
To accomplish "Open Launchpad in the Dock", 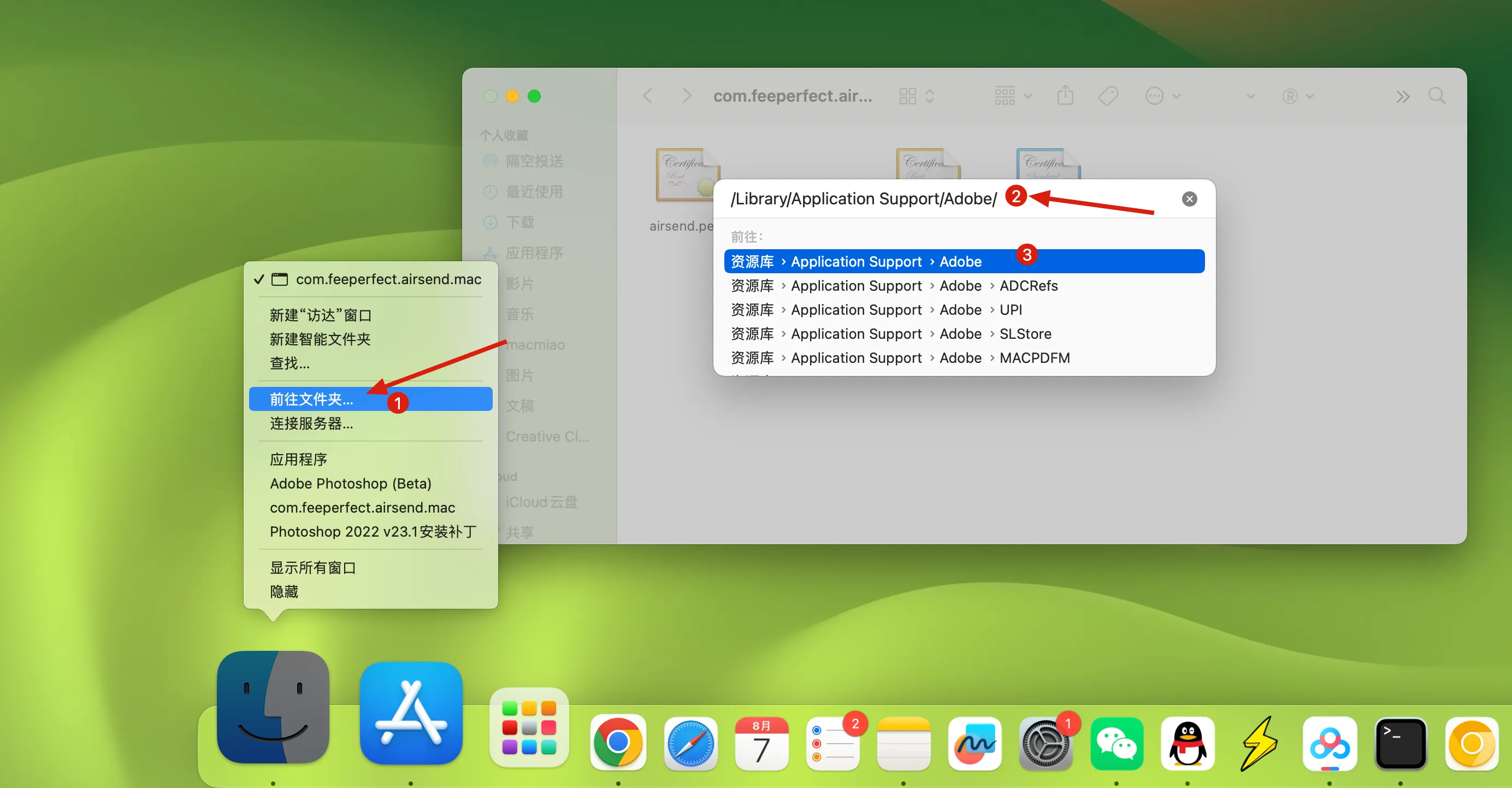I will 529,727.
